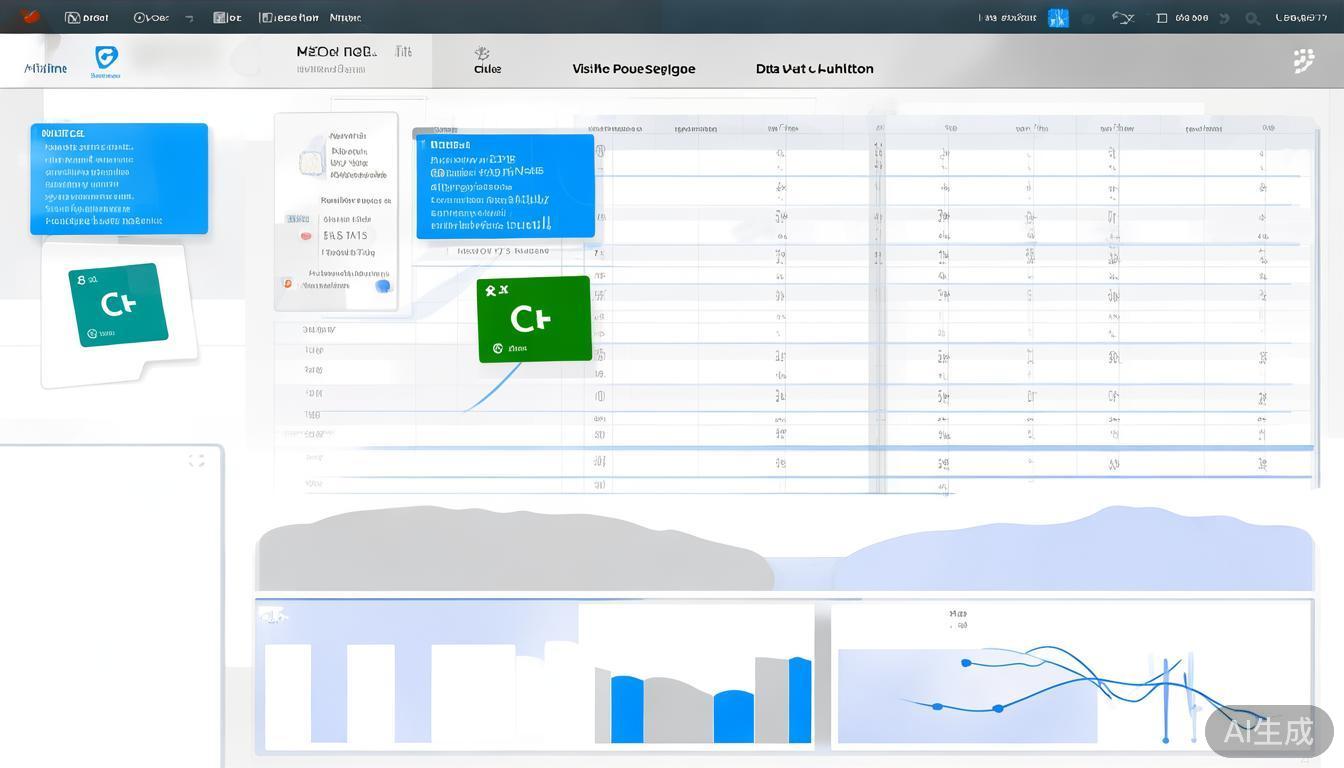Viewport: 1344px width, 768px height.
Task: Toggle the blue round switch in popup panel
Action: click(x=382, y=286)
